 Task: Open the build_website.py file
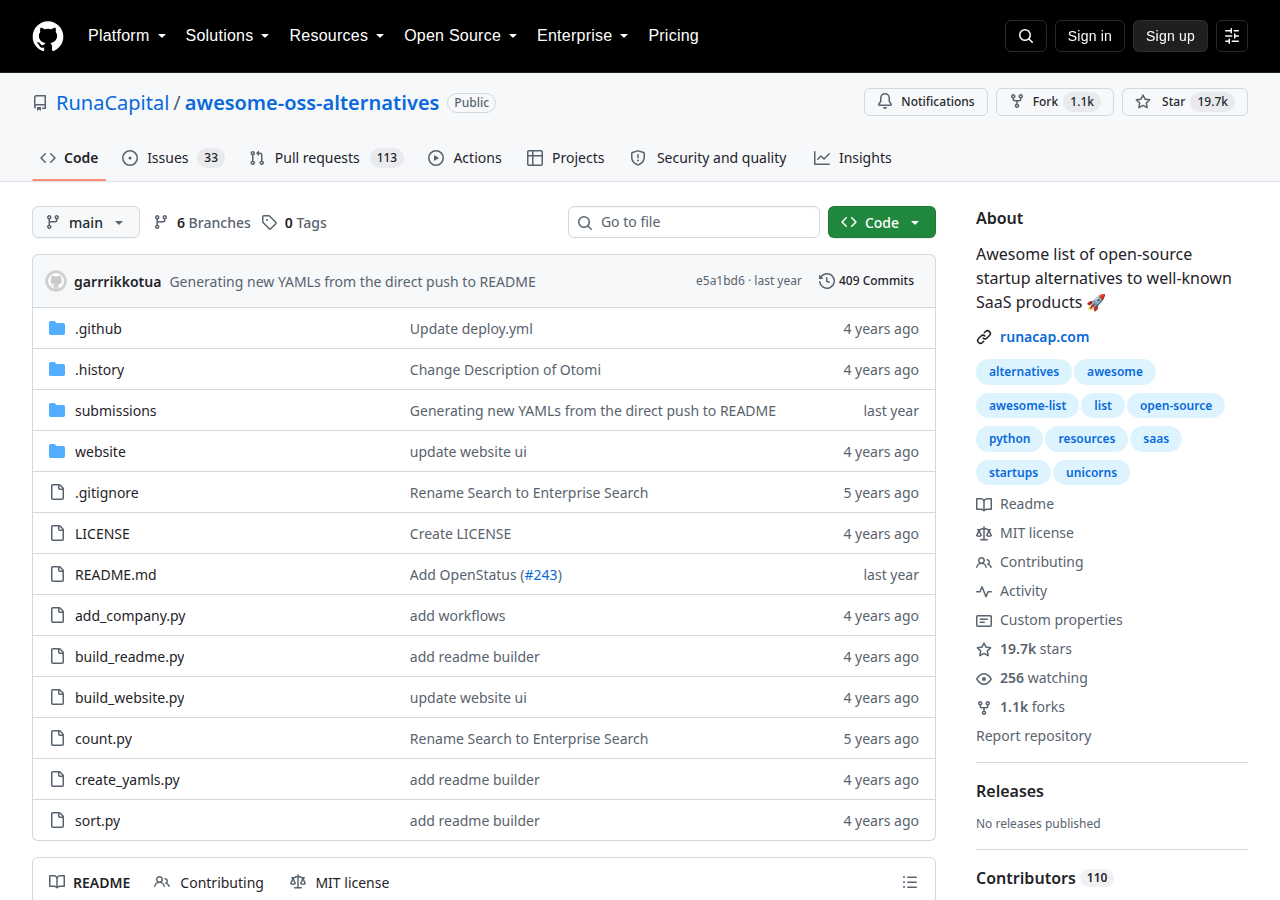(x=130, y=698)
